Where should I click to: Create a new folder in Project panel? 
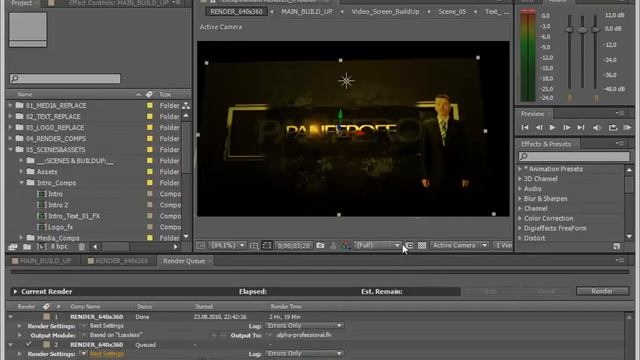(x=27, y=247)
